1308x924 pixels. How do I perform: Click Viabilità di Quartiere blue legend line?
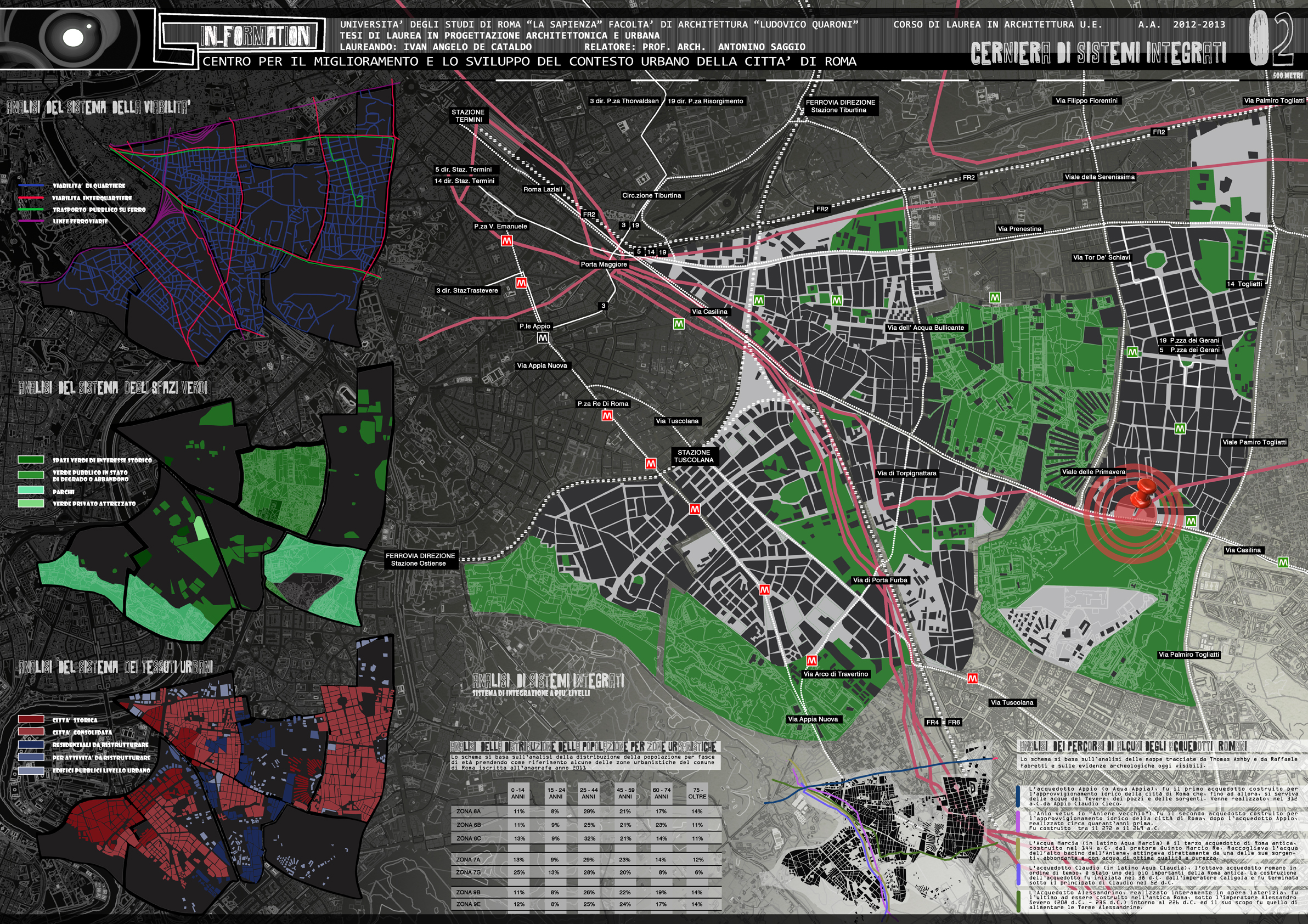31,185
